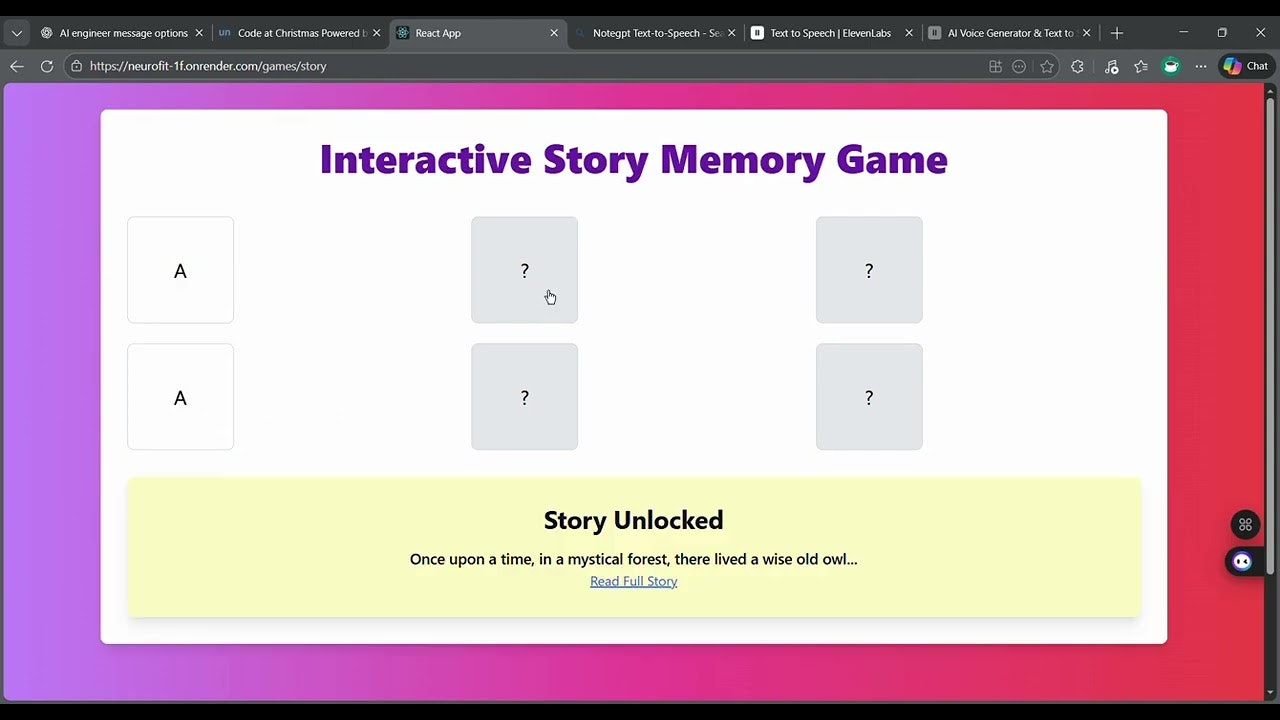Switch to Code at Christmas Powered tab

299,33
